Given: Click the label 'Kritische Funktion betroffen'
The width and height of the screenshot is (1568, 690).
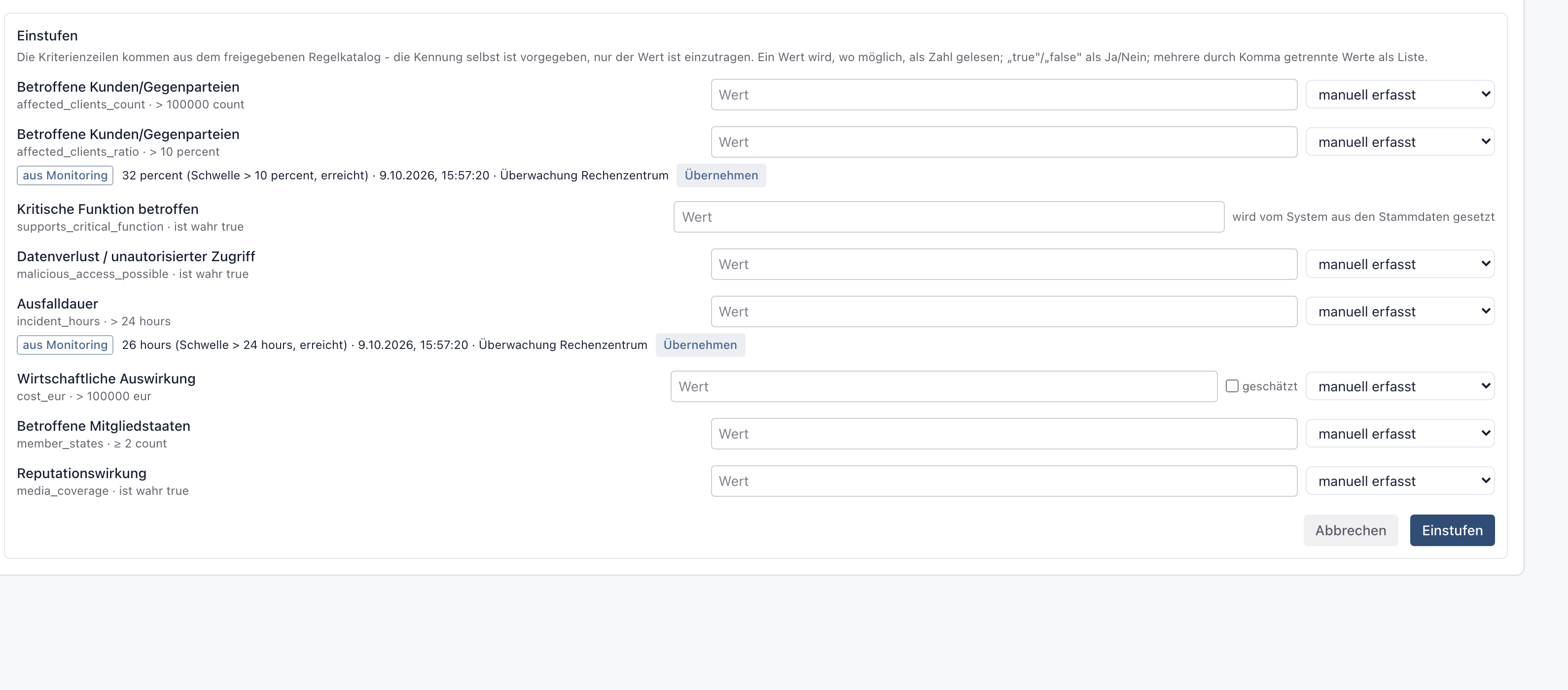Looking at the screenshot, I should [108, 208].
